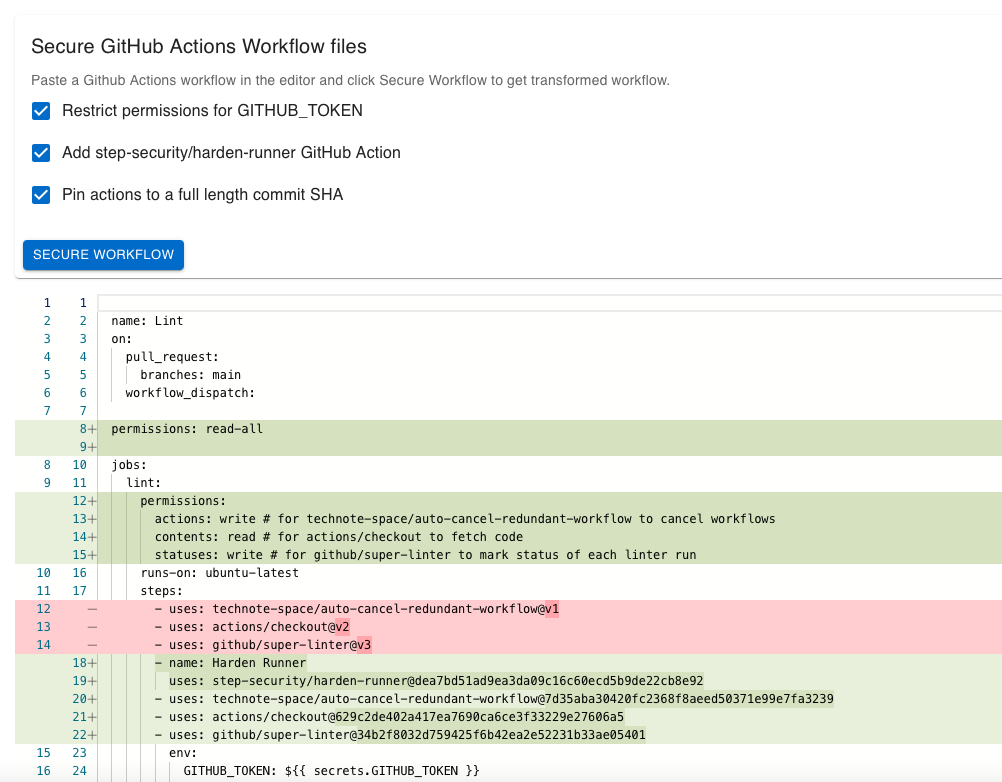Click the minus marker on removed line 13
Image resolution: width=1002 pixels, height=782 pixels.
point(93,627)
